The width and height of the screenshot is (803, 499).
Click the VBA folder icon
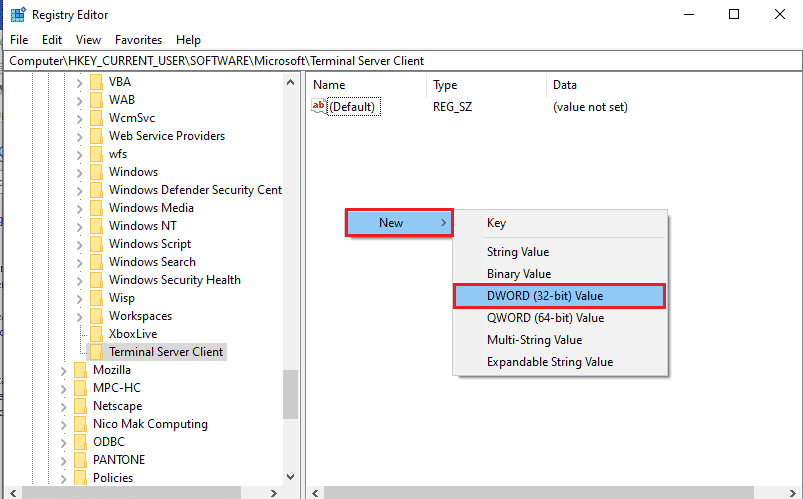(96, 82)
